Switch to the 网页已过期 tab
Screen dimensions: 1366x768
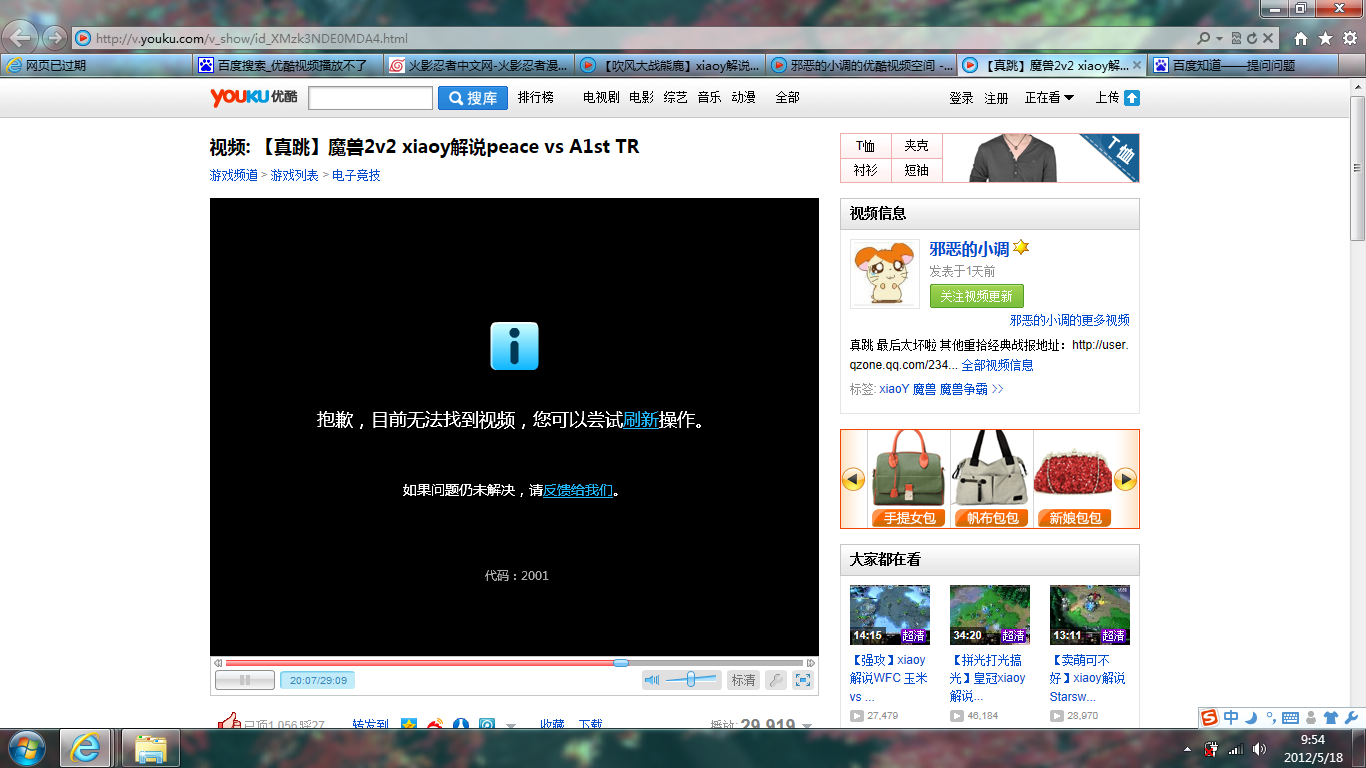tap(96, 65)
